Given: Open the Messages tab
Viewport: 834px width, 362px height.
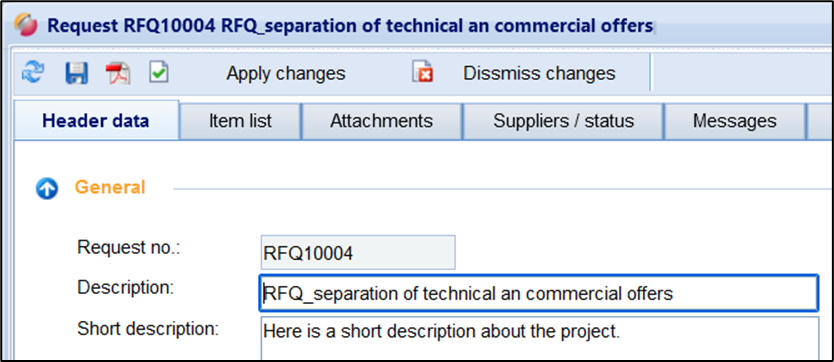Looking at the screenshot, I should [x=735, y=121].
